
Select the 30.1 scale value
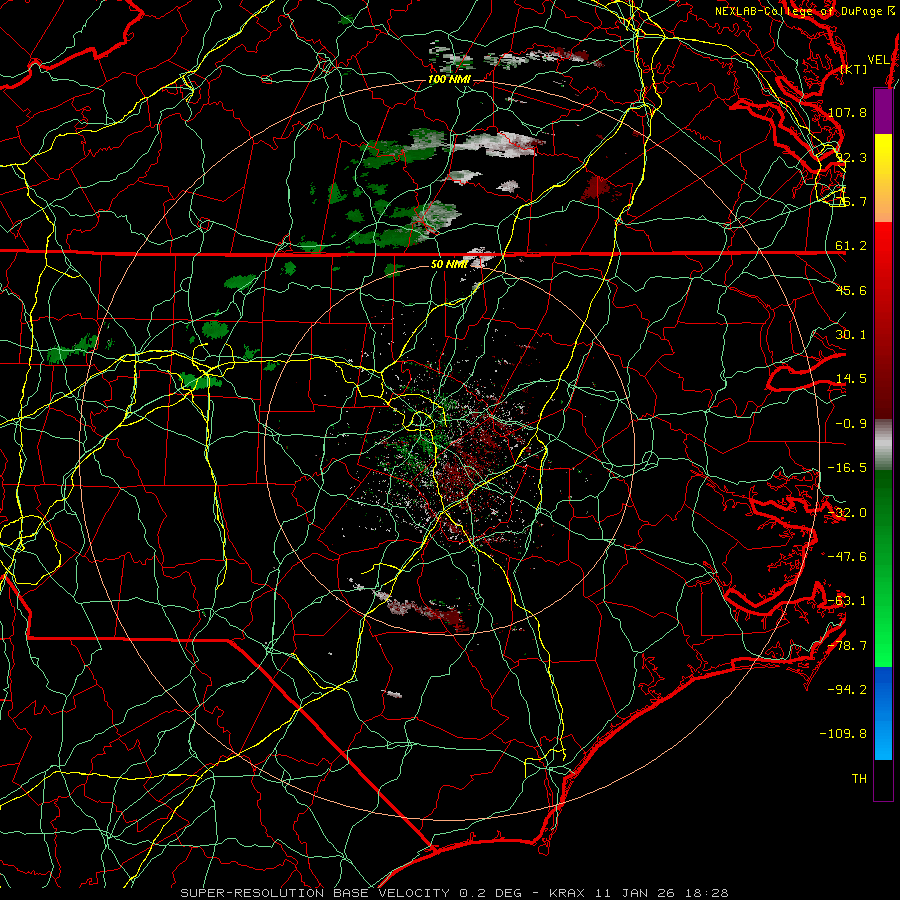pos(851,335)
